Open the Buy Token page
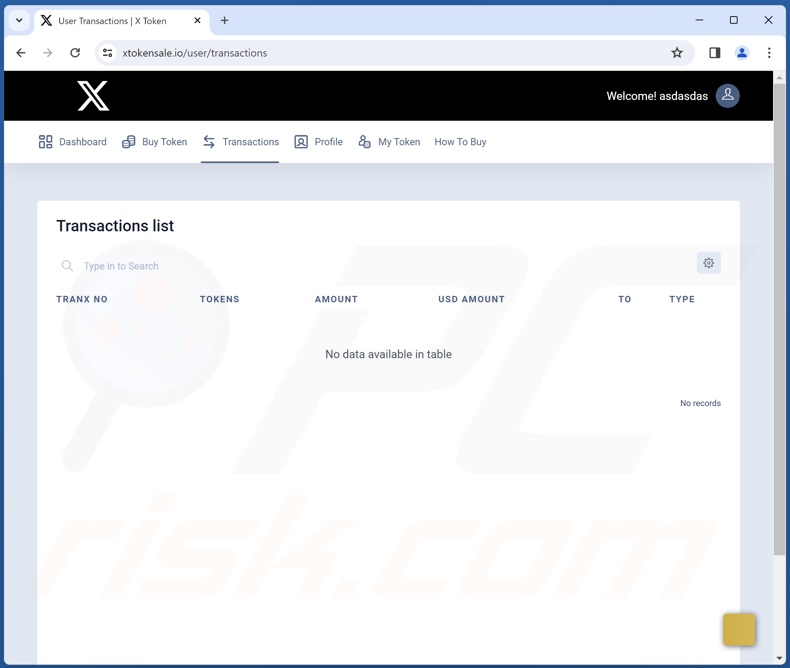 click(x=154, y=142)
